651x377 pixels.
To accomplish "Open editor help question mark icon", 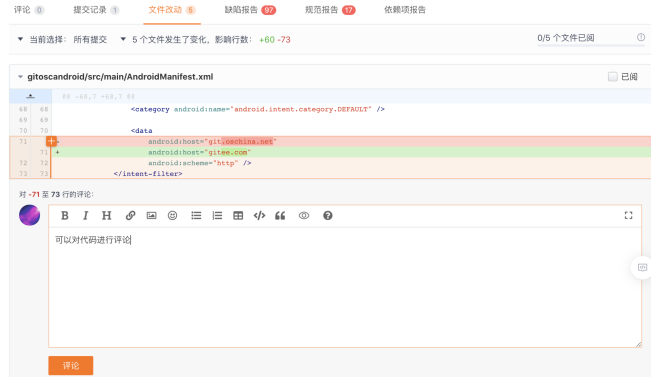I will click(328, 215).
